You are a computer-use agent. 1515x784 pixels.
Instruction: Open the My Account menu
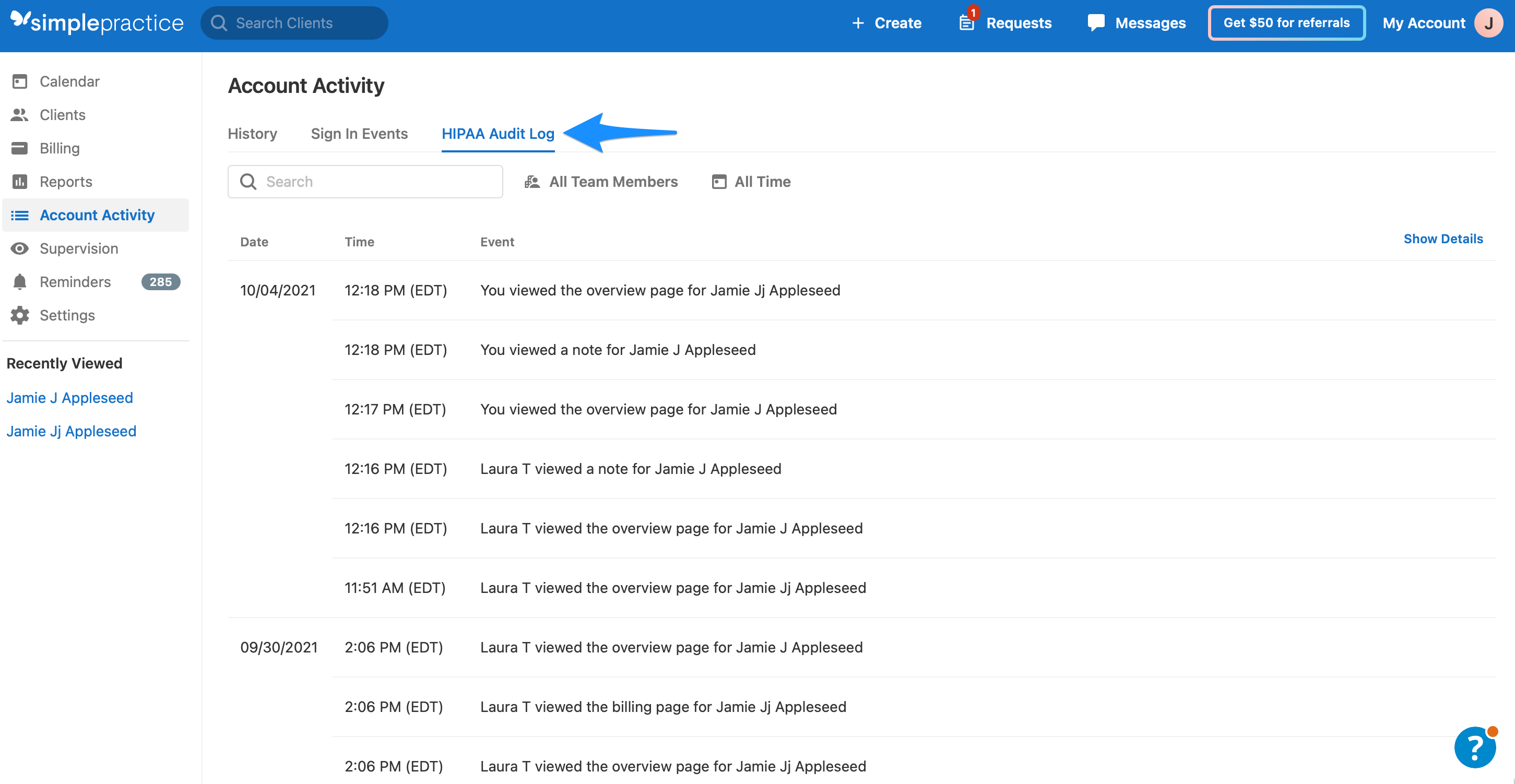point(1424,23)
